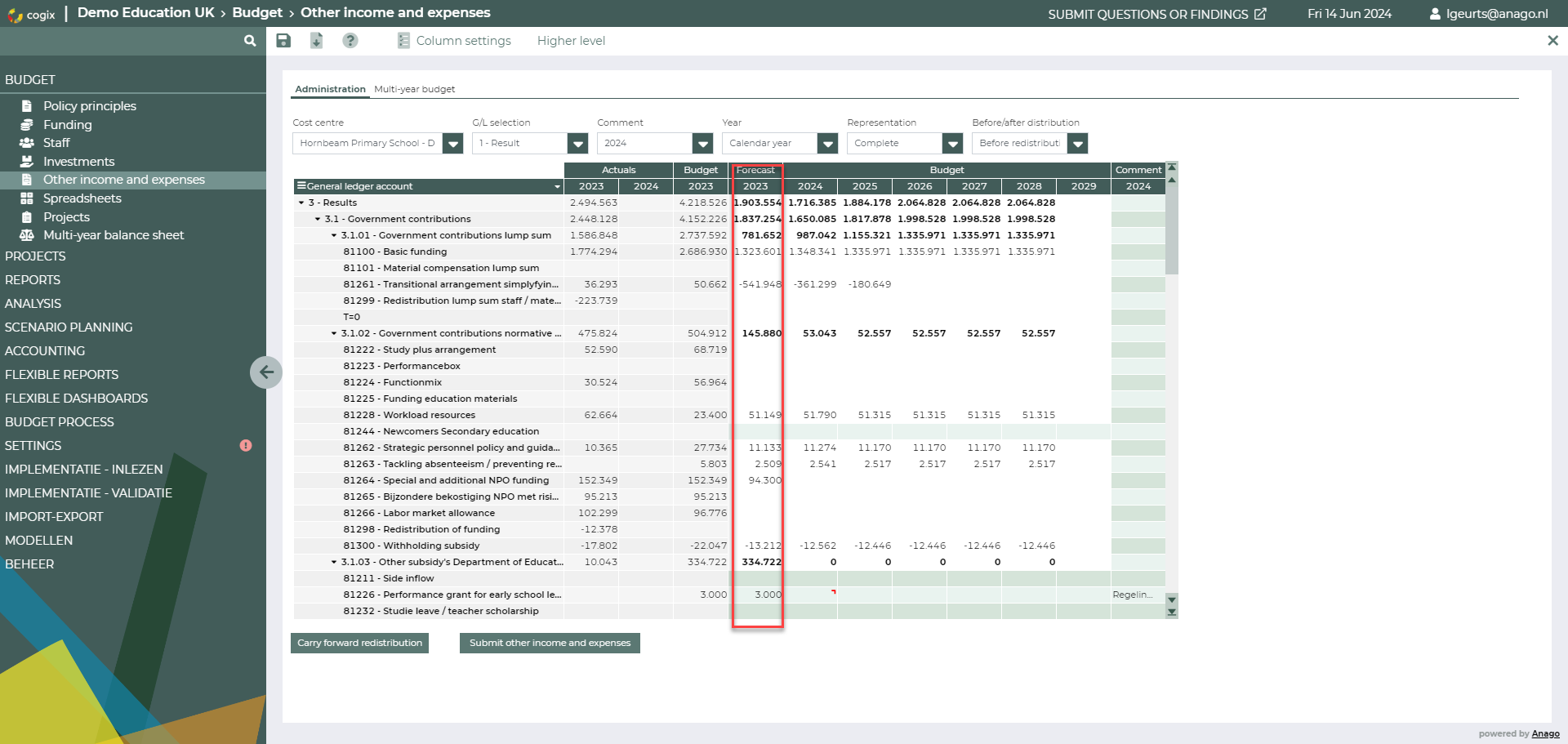
Task: Click Forecast 2023 cell for 81226
Action: click(757, 595)
